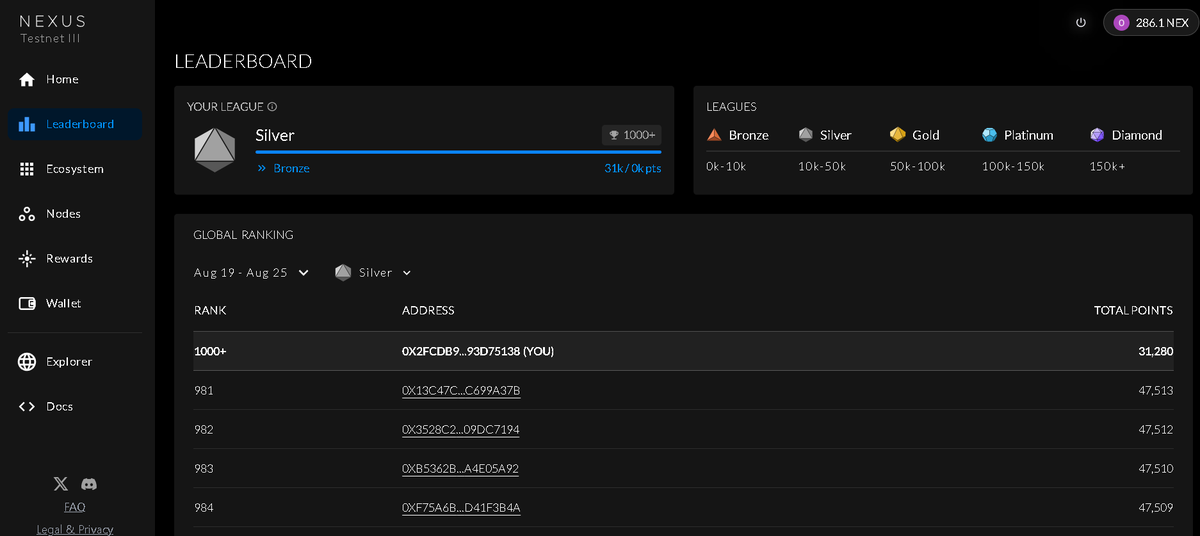Click the NEXUS Testnet III logo
Screen dimensions: 1200x536
[x=52, y=28]
